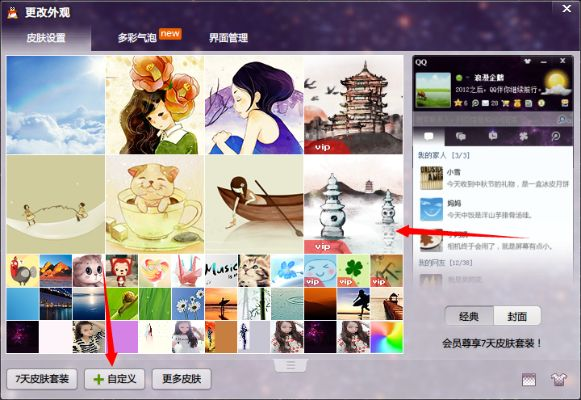This screenshot has height=400, width=581.
Task: Apply the green grass blades skin
Action: (x=155, y=304)
